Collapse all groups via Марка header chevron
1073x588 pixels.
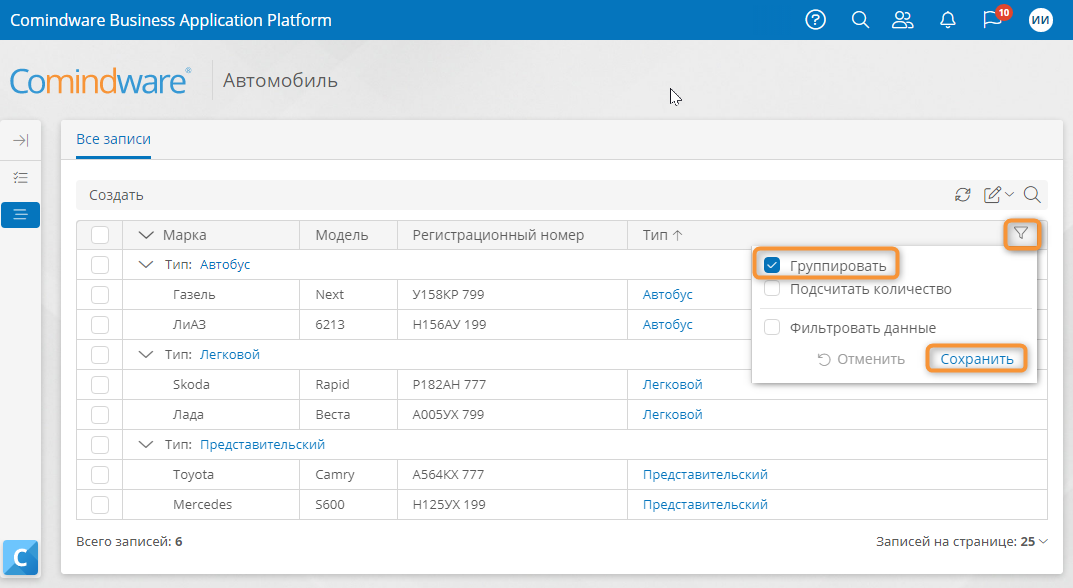tap(146, 235)
